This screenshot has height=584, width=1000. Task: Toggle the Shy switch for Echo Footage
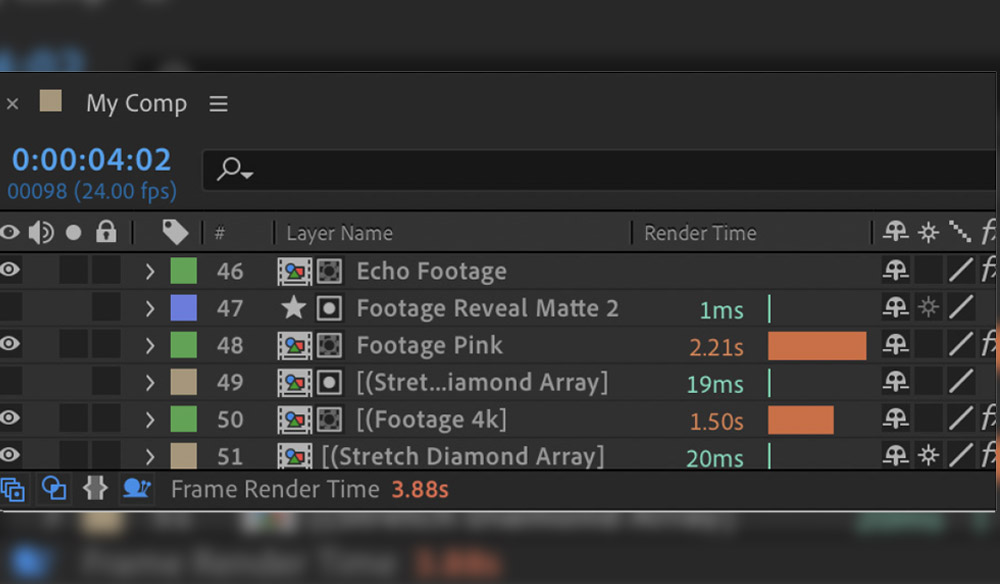click(x=896, y=270)
